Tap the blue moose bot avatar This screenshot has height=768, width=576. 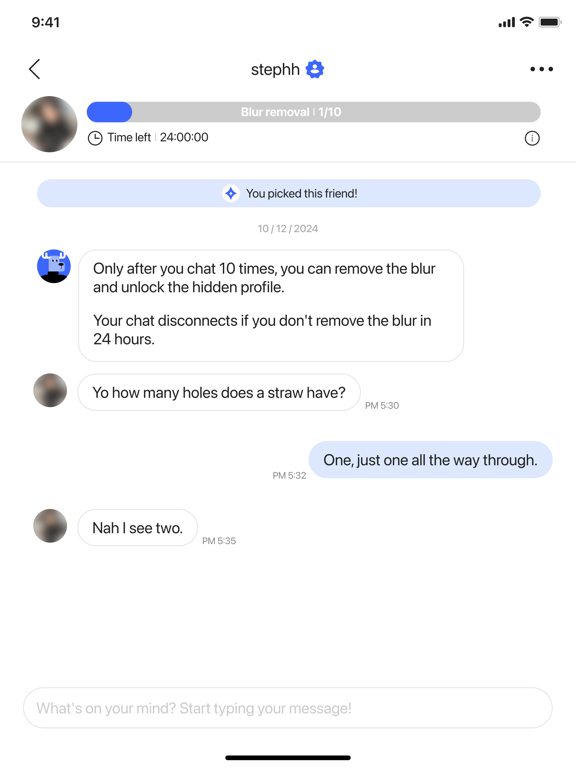click(x=54, y=266)
